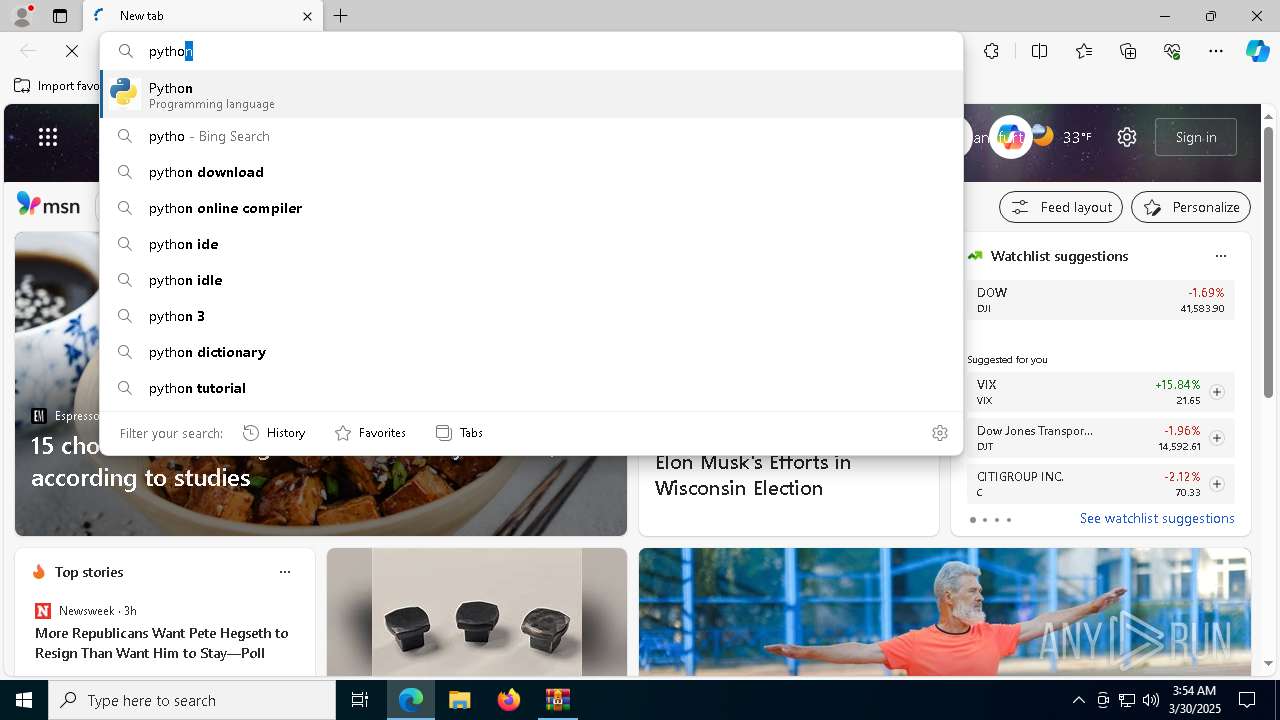Toggle Split screen view
Viewport: 1280px width, 720px height.
click(1039, 51)
